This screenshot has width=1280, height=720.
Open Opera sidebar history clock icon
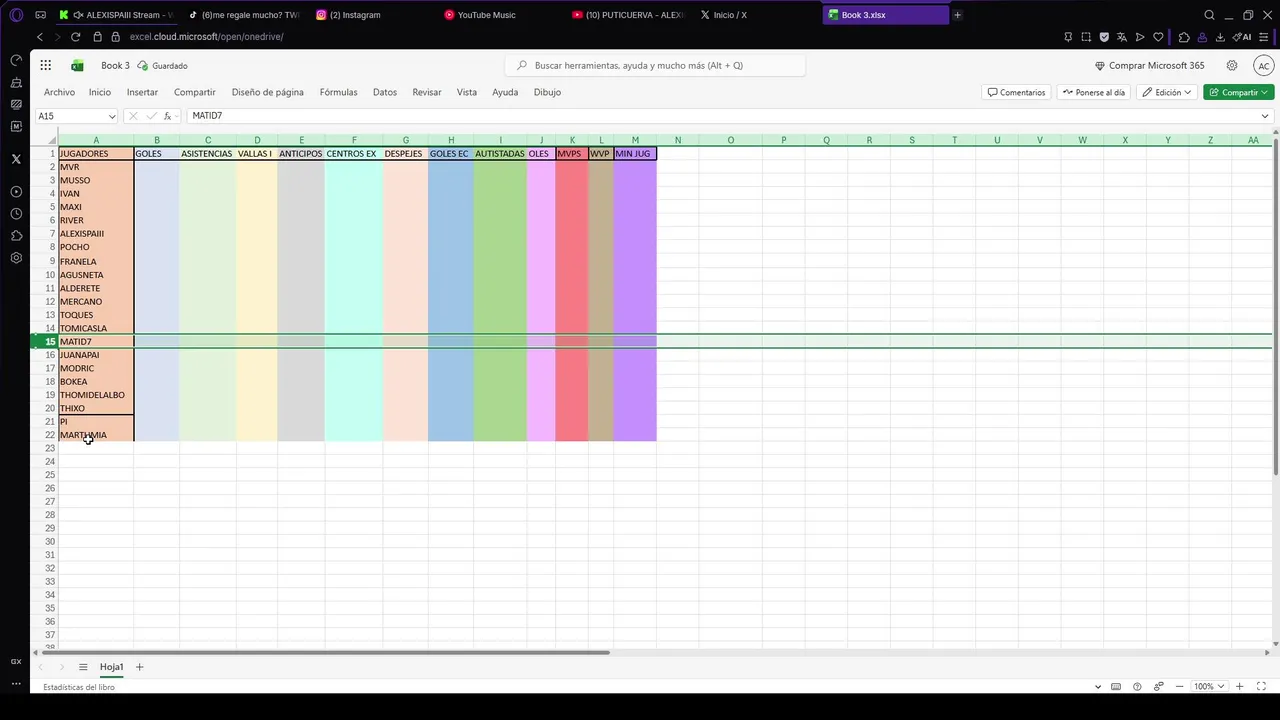16,214
